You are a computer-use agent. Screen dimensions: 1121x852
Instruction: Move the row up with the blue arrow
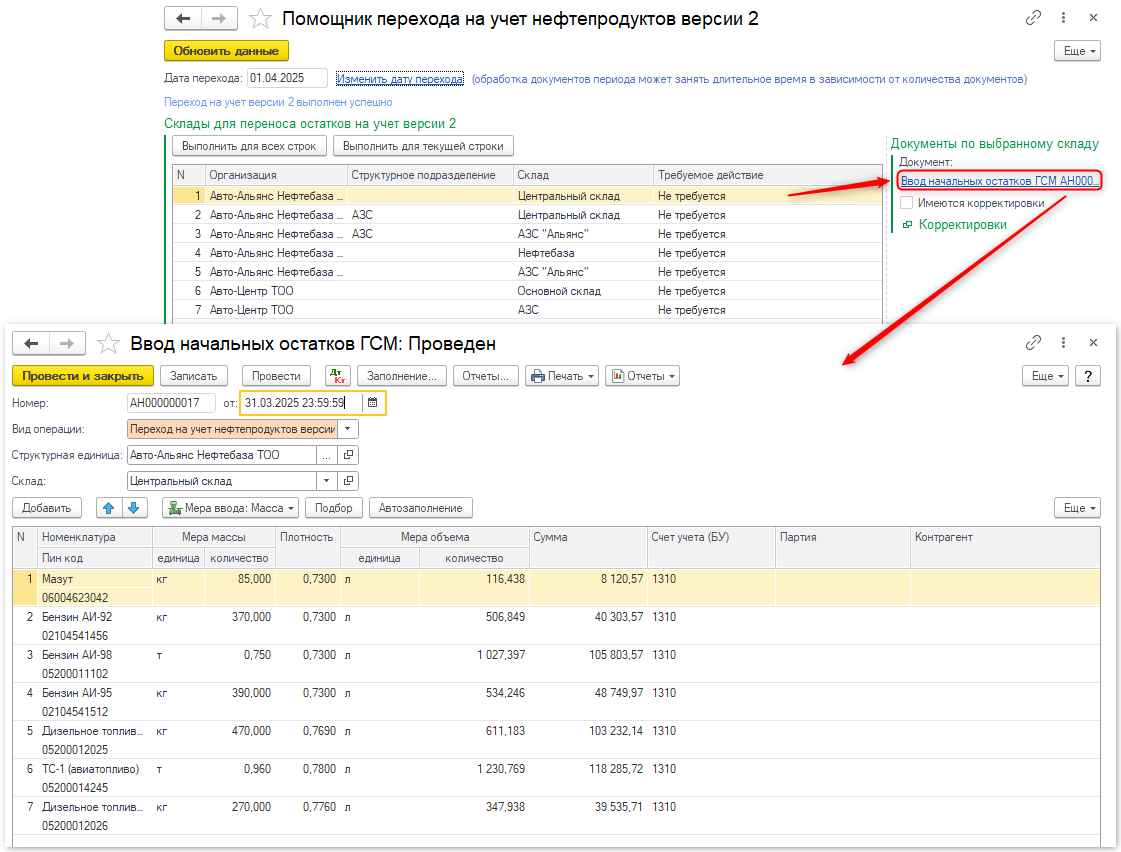click(x=109, y=508)
